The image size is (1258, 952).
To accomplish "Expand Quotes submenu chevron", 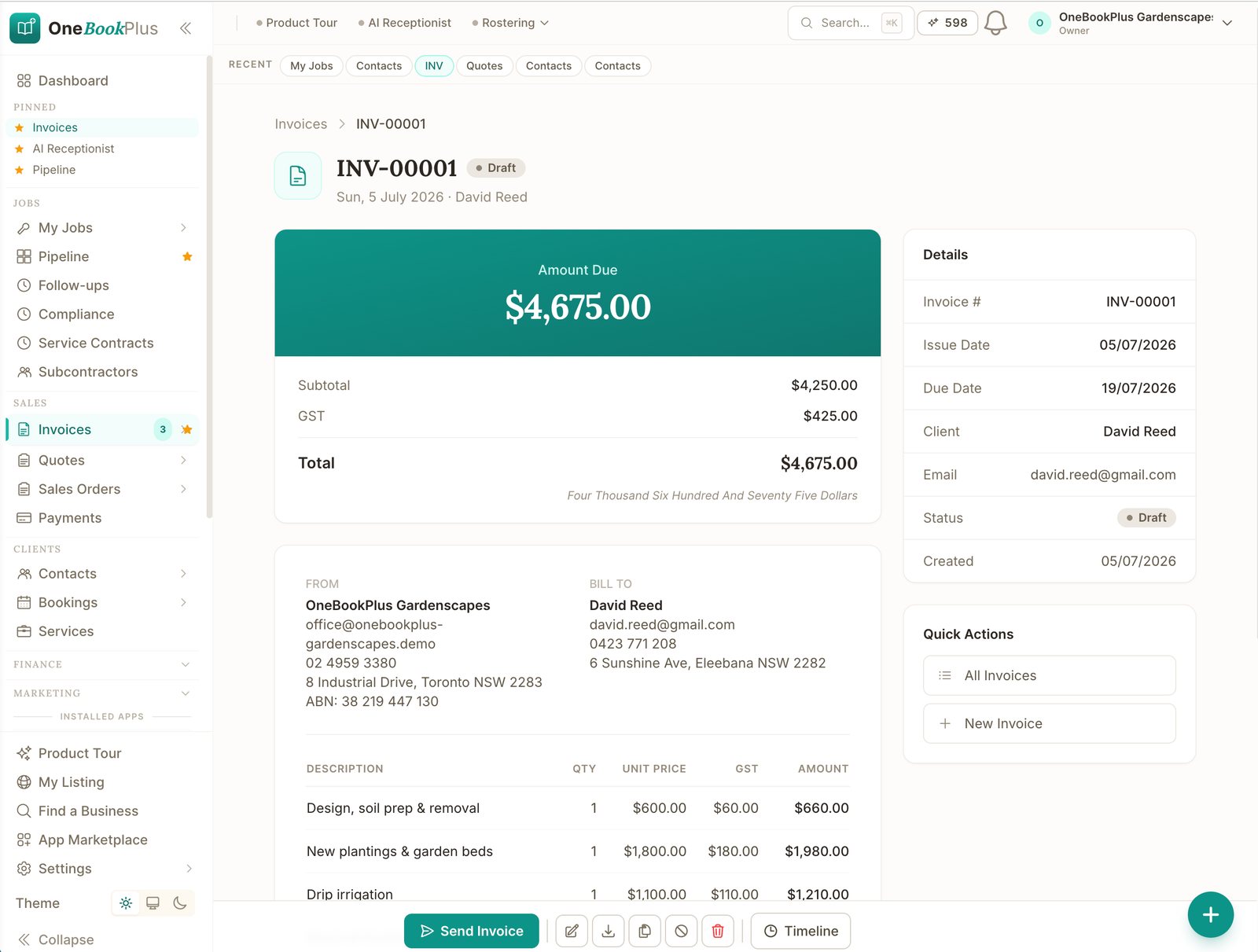I will (183, 460).
